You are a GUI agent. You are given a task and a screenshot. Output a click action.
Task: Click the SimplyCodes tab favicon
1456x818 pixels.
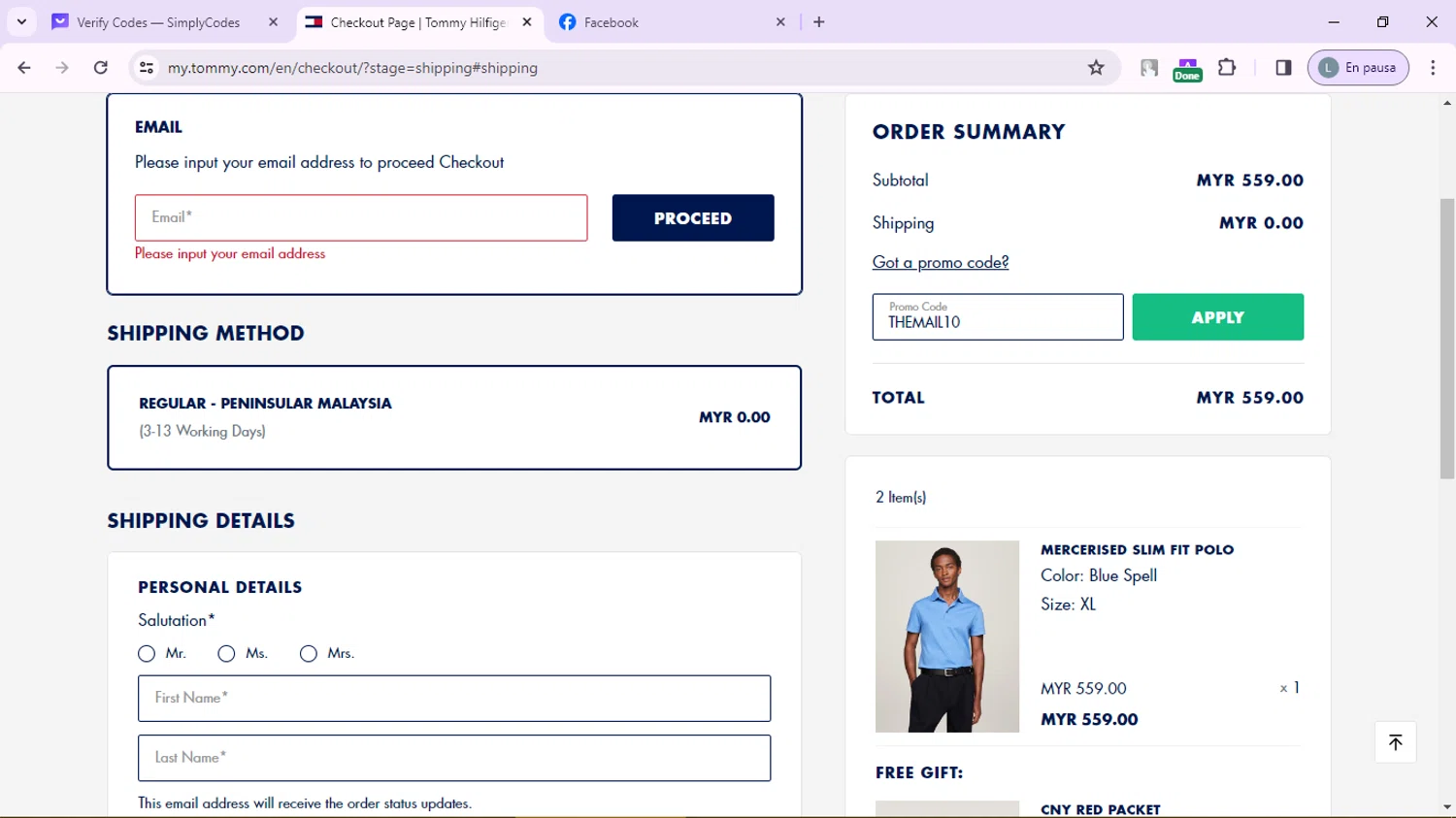click(60, 21)
